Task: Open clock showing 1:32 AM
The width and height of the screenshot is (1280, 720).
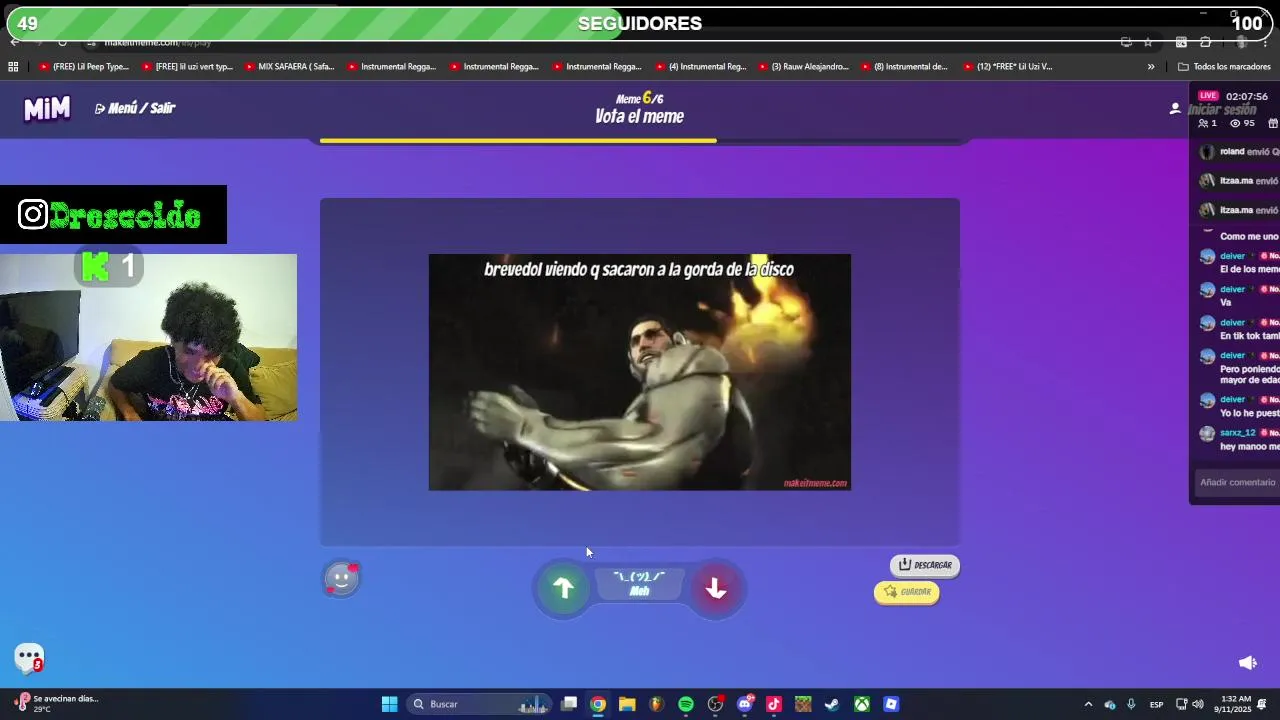Action: tap(1235, 704)
